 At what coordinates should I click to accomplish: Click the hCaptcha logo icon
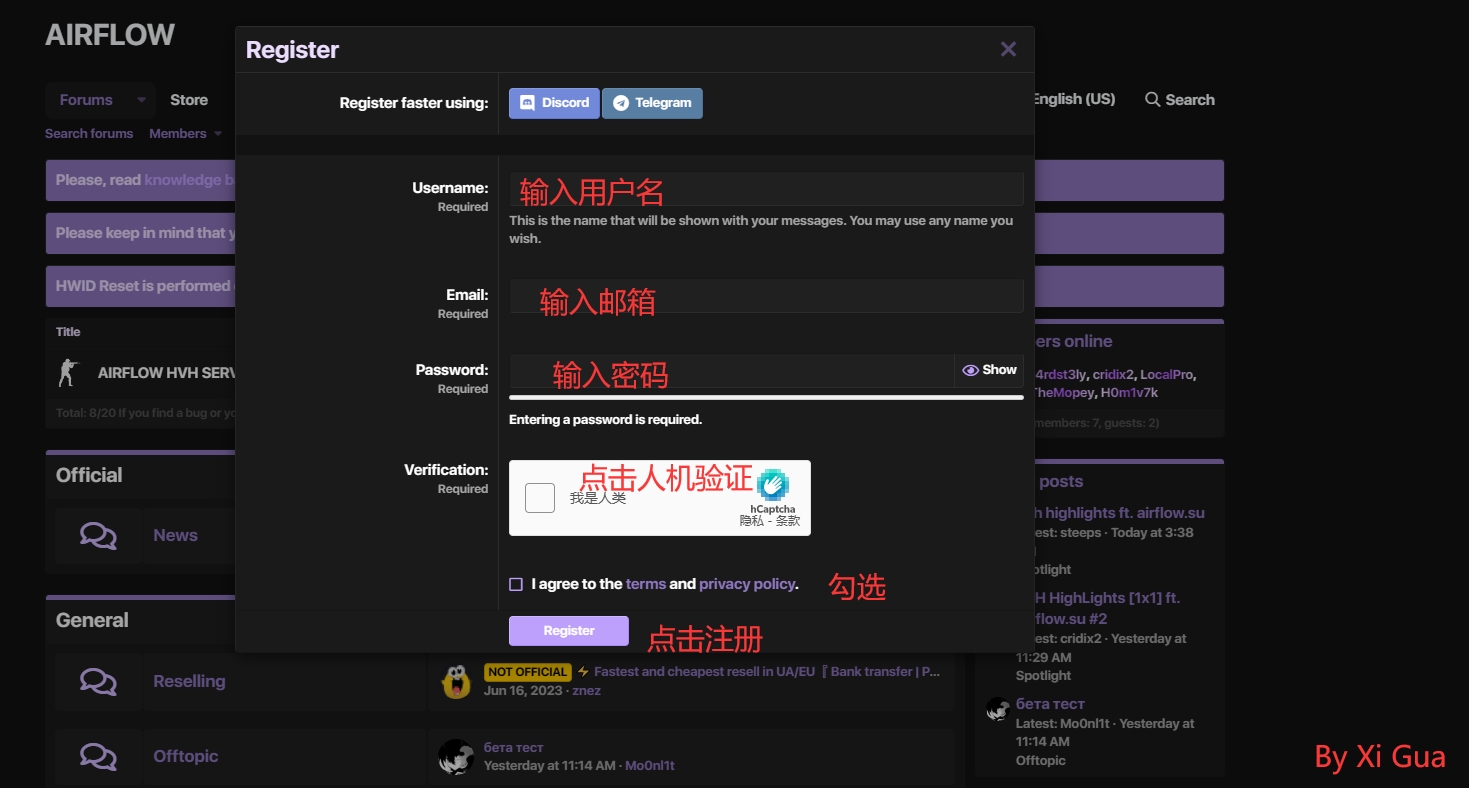[773, 485]
